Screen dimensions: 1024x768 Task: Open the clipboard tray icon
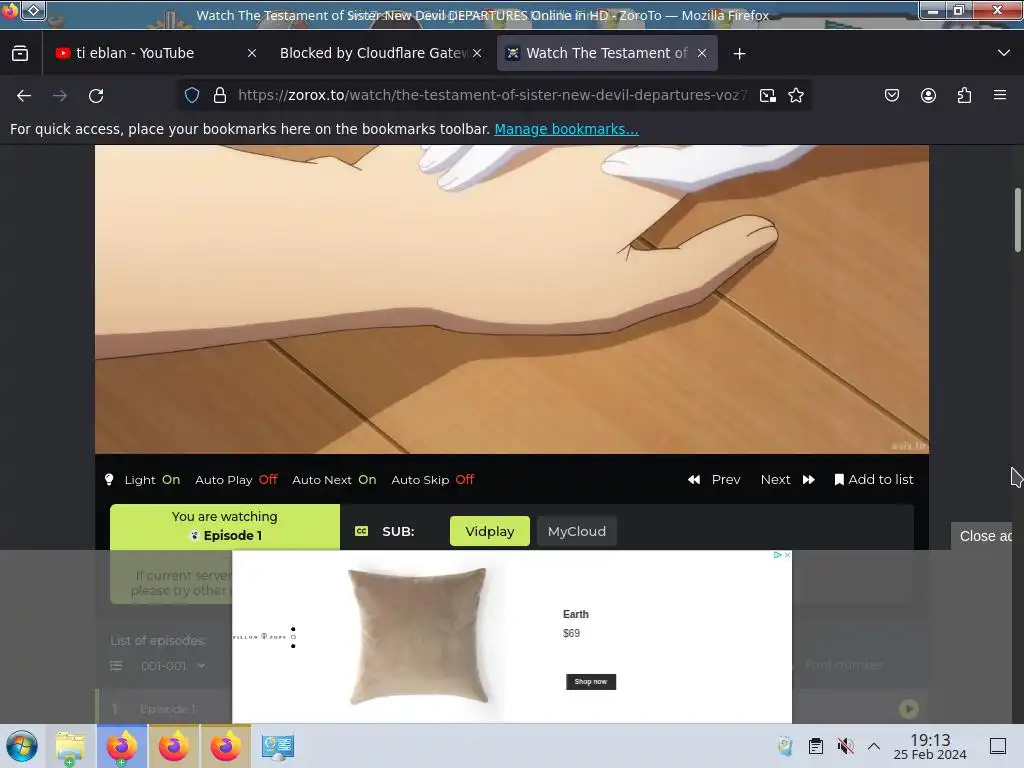(816, 746)
